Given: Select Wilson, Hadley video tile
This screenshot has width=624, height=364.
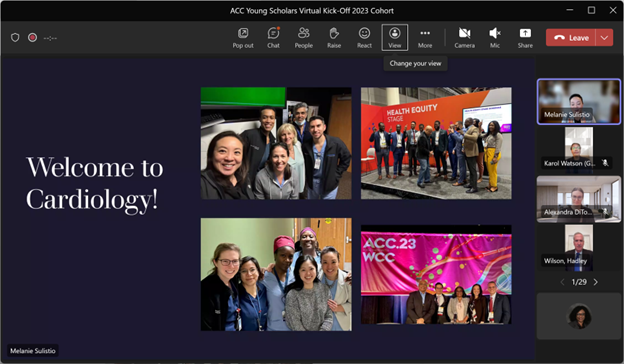Looking at the screenshot, I should (x=579, y=248).
